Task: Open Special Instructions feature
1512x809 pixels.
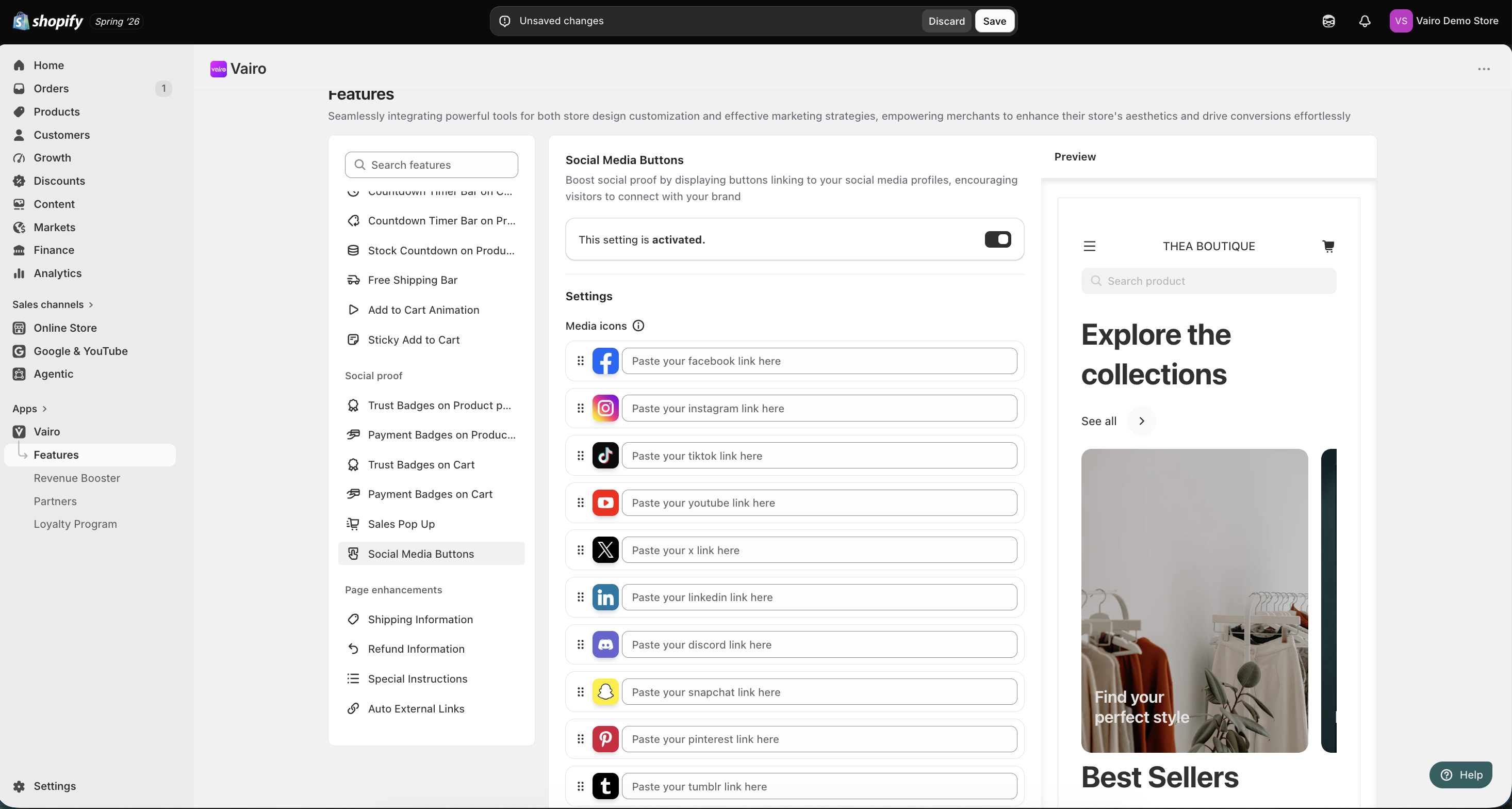Action: tap(432, 678)
